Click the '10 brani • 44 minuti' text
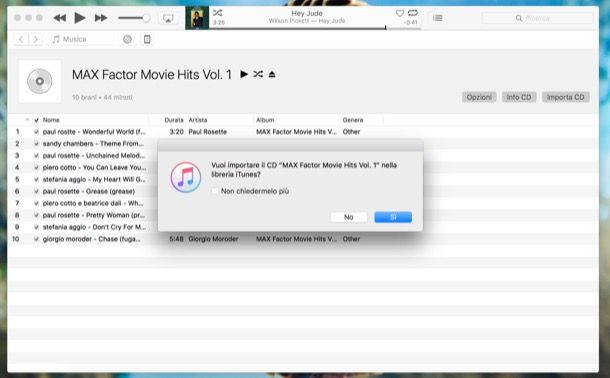The width and height of the screenshot is (610, 378). (x=102, y=97)
